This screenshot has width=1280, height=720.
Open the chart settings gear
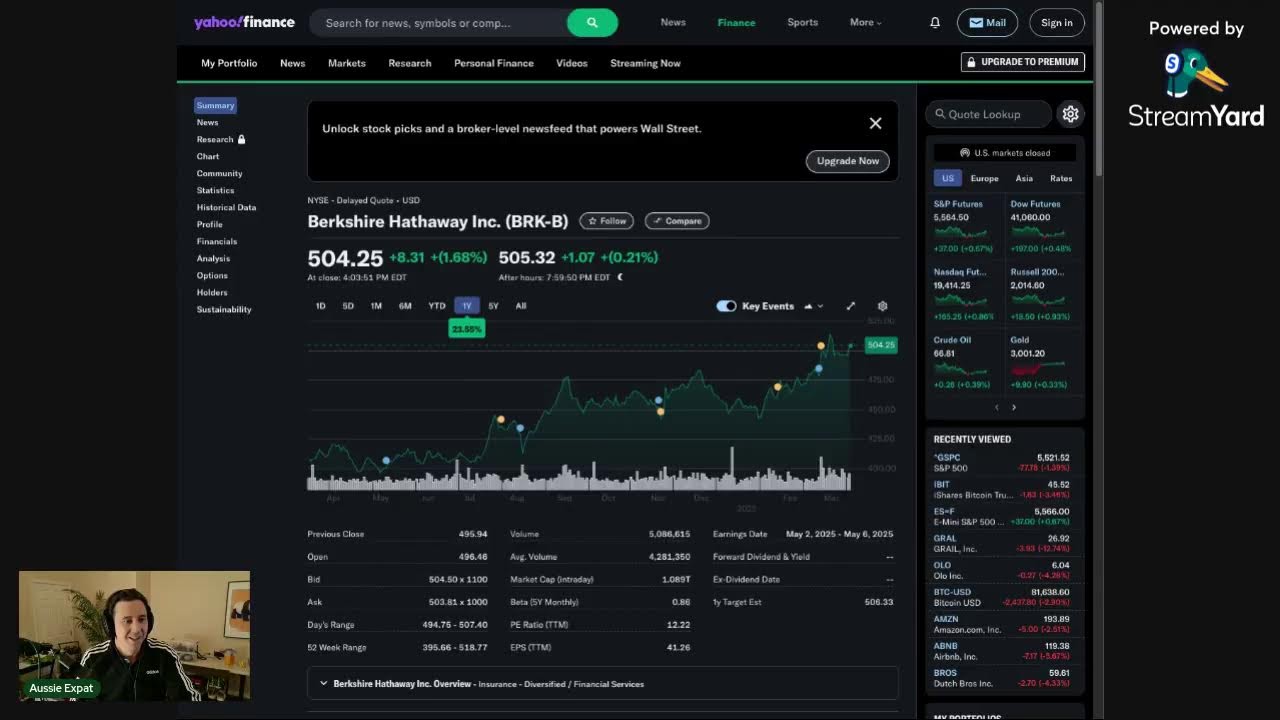tap(882, 306)
